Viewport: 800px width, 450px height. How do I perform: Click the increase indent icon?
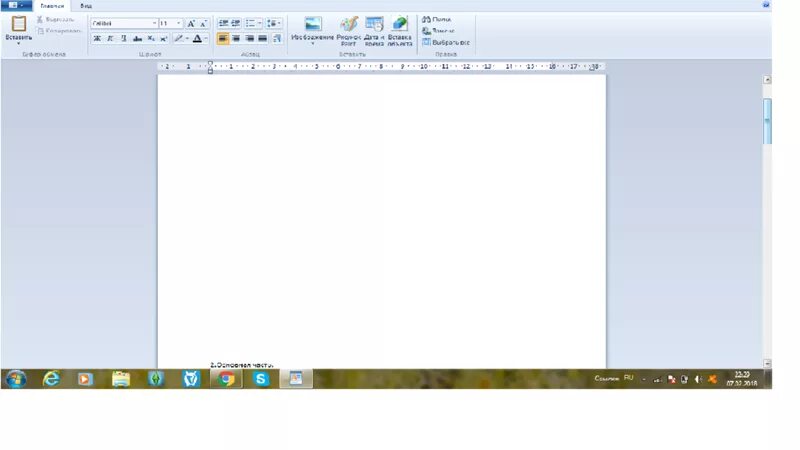pyautogui.click(x=235, y=23)
